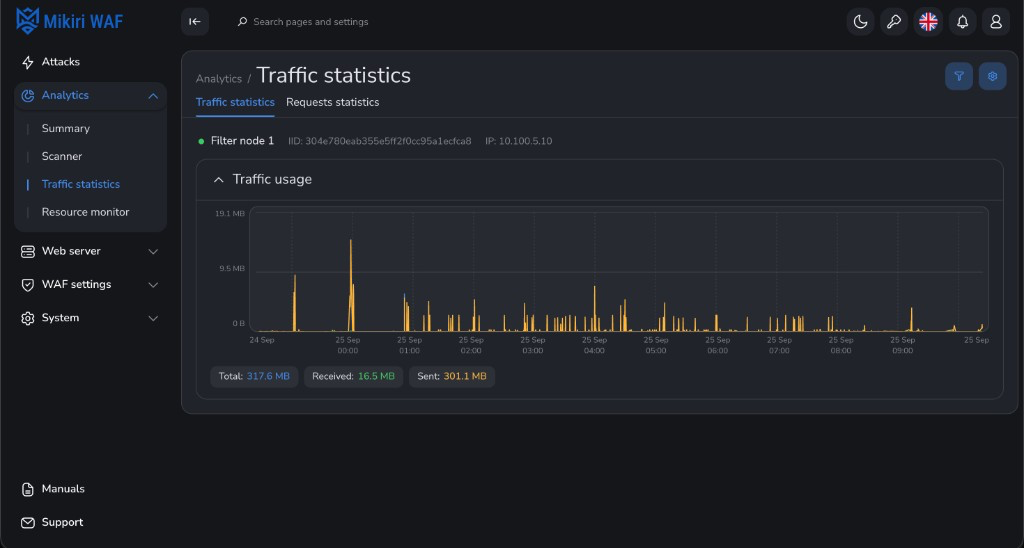Click the 9.5 MB axis label
This screenshot has width=1024, height=548.
click(231, 268)
